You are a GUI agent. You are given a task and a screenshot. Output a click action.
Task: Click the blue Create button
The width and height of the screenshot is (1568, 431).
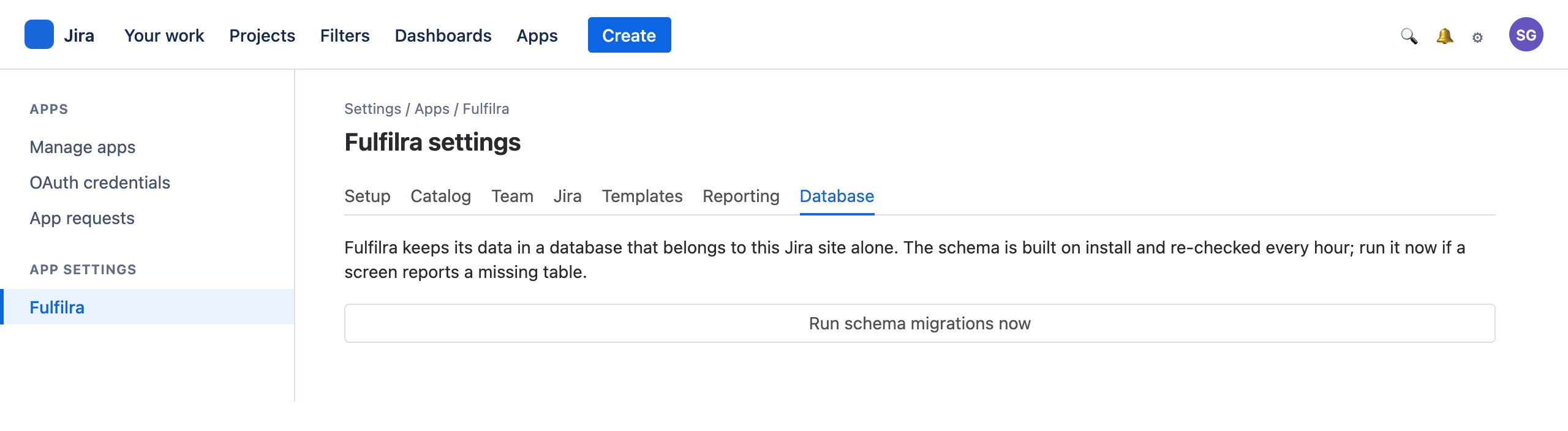pyautogui.click(x=629, y=35)
